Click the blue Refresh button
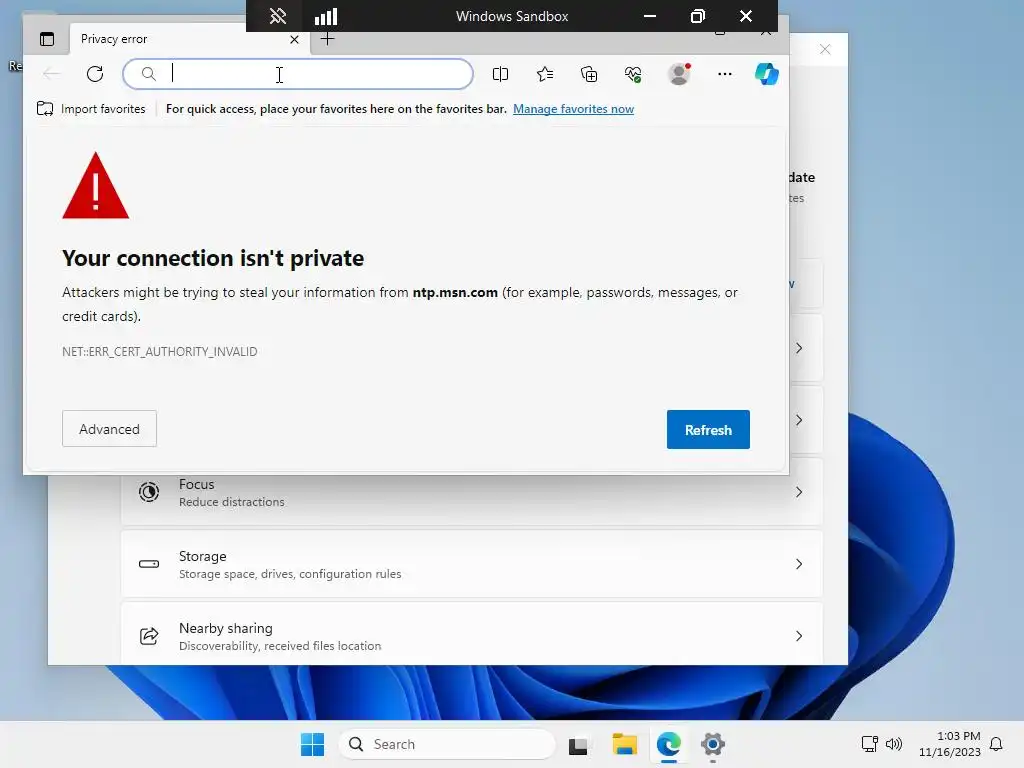The width and height of the screenshot is (1024, 768). click(708, 430)
